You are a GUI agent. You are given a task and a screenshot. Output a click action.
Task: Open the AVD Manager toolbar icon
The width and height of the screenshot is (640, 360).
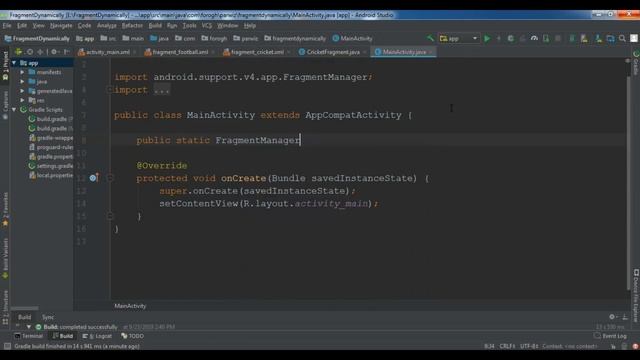pyautogui.click(x=584, y=38)
